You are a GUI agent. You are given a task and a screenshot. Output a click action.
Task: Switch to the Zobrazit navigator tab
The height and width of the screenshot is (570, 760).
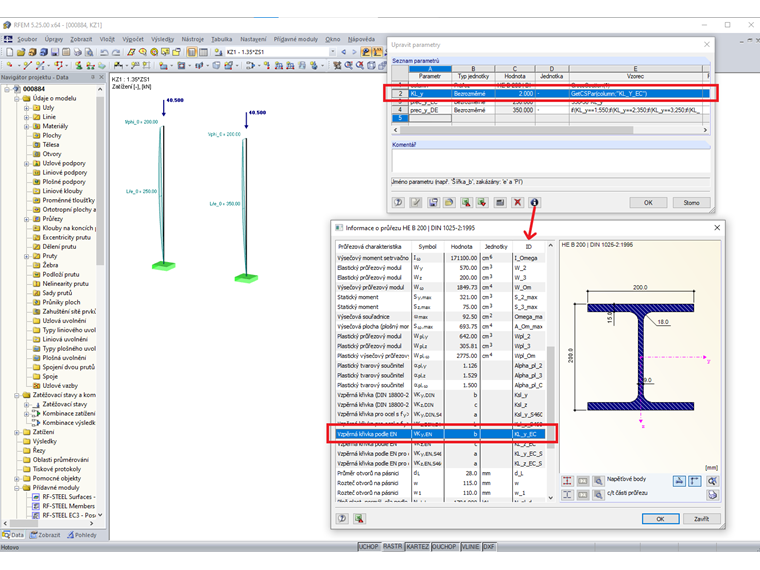(45, 535)
